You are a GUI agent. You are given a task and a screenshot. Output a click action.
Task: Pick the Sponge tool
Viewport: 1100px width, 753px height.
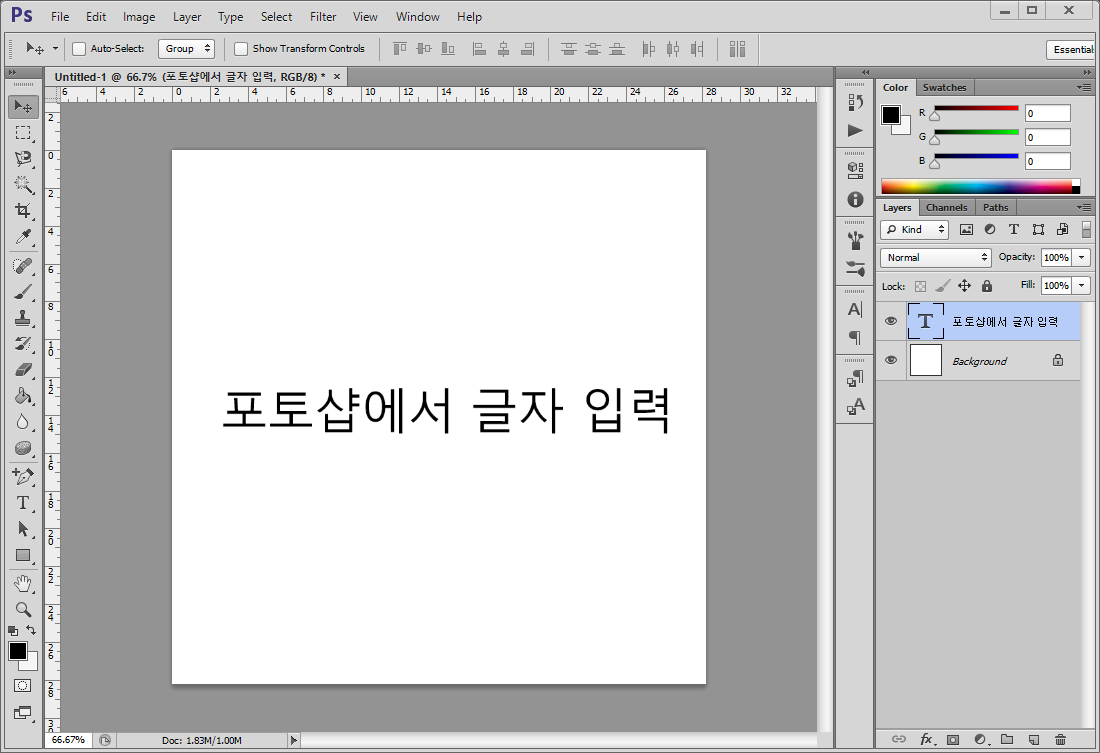(x=23, y=448)
